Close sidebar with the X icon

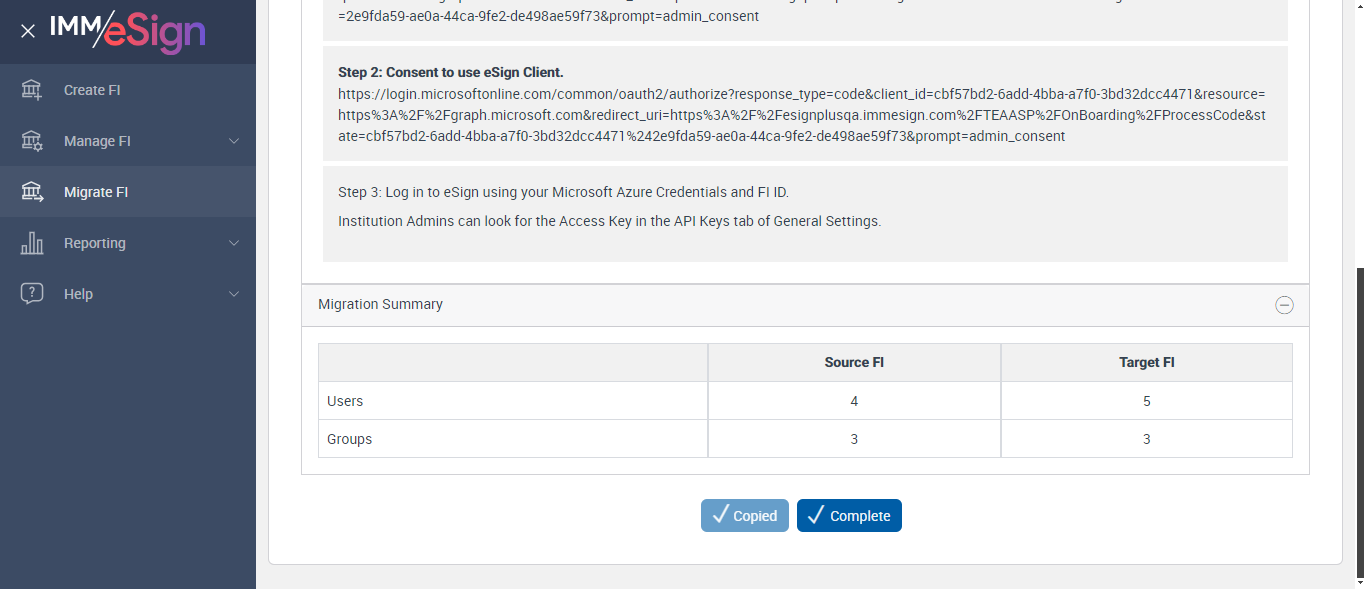pyautogui.click(x=28, y=31)
